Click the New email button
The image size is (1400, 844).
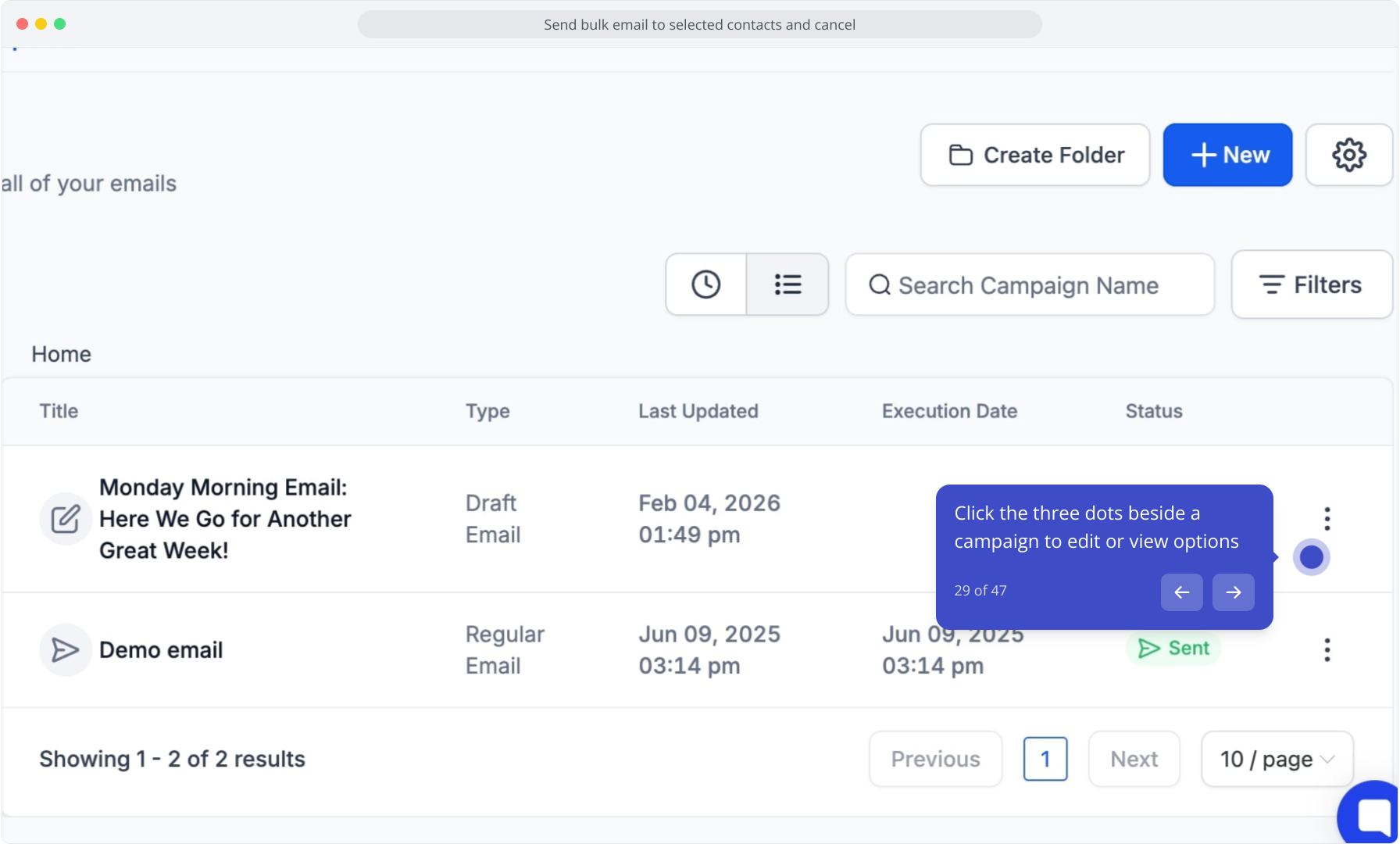tap(1227, 155)
